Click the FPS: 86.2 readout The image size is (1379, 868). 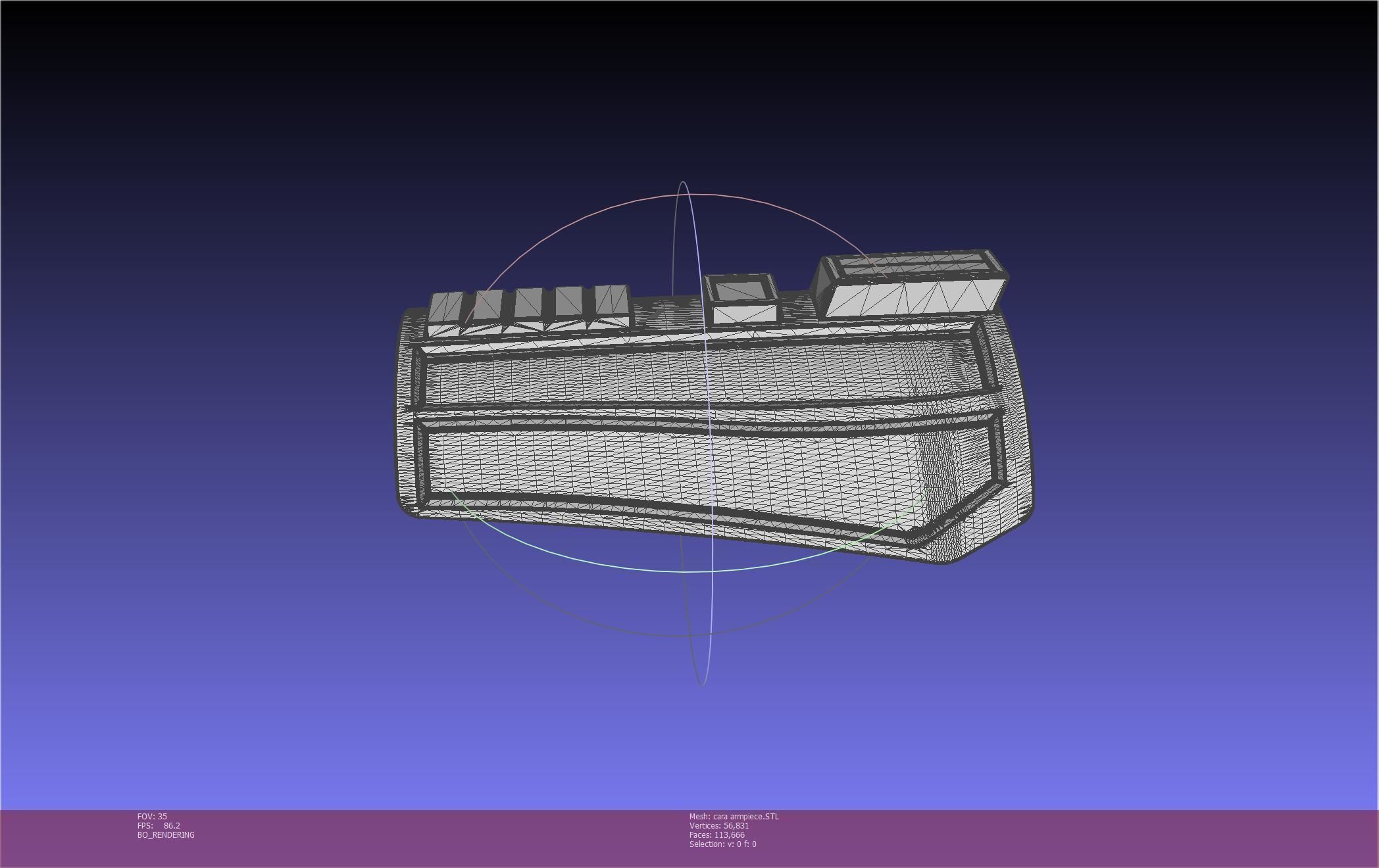[x=159, y=825]
